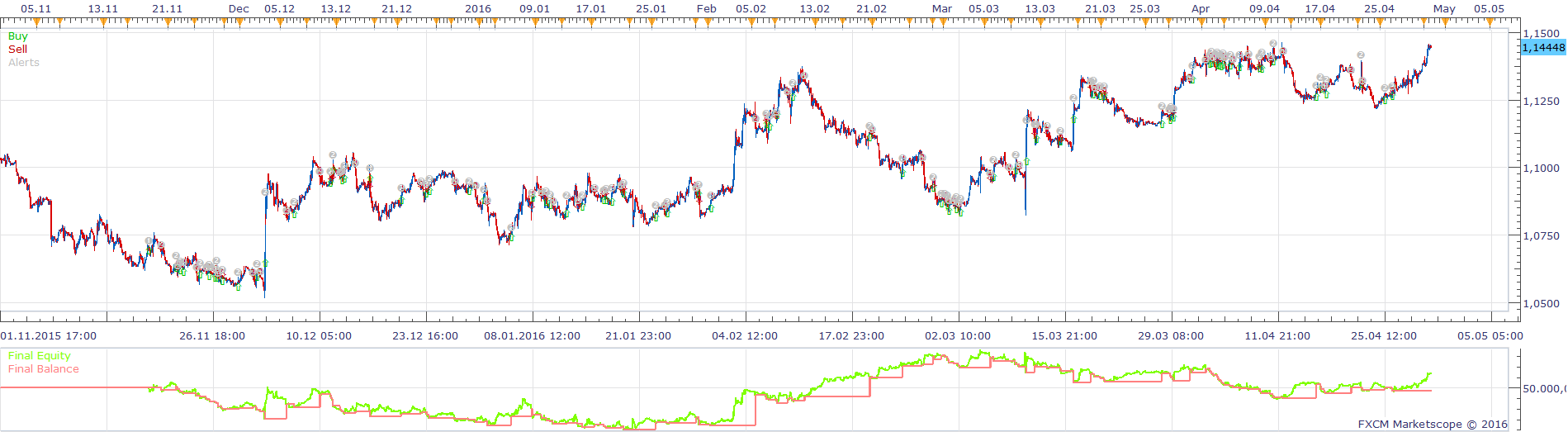The image size is (1568, 432).
Task: Click the 1,0500 price axis label
Action: pyautogui.click(x=1542, y=304)
